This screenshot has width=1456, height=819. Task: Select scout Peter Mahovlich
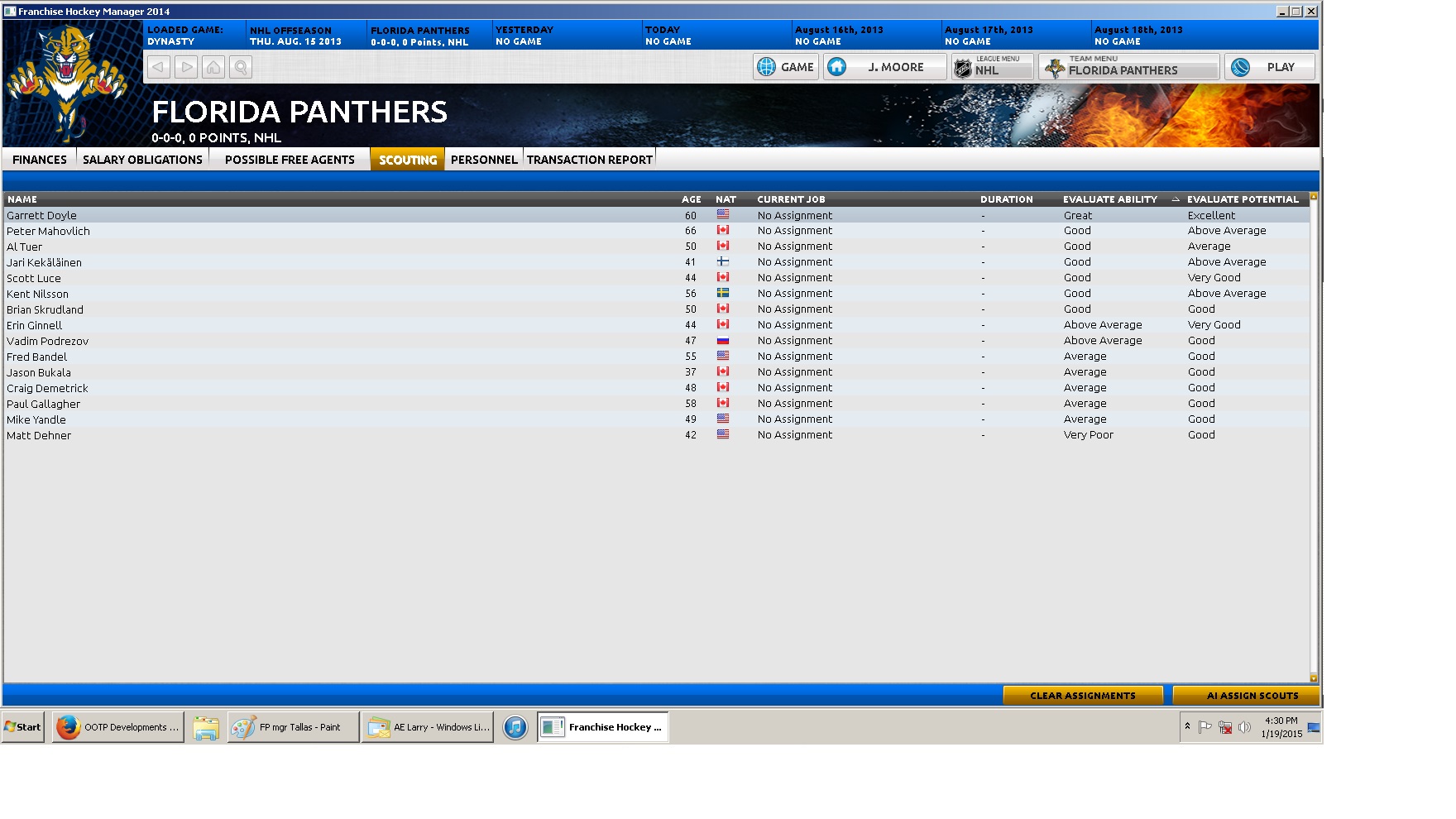[x=48, y=231]
